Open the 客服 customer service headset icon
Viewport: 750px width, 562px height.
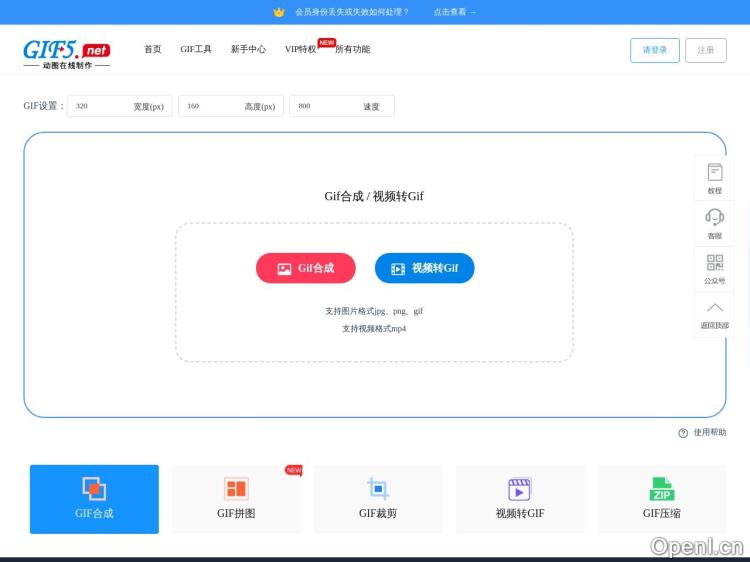(x=714, y=217)
